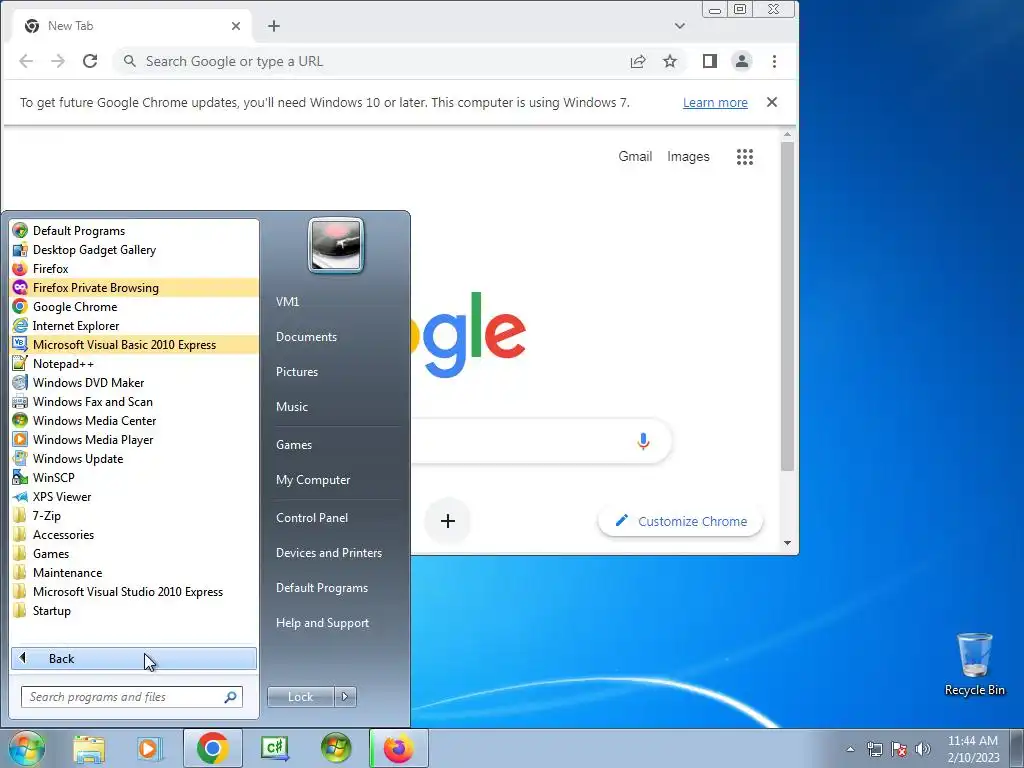Open My Computer

pyautogui.click(x=313, y=480)
